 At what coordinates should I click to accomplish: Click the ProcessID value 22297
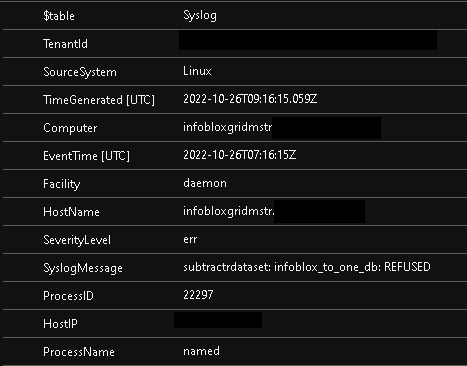[x=198, y=295]
